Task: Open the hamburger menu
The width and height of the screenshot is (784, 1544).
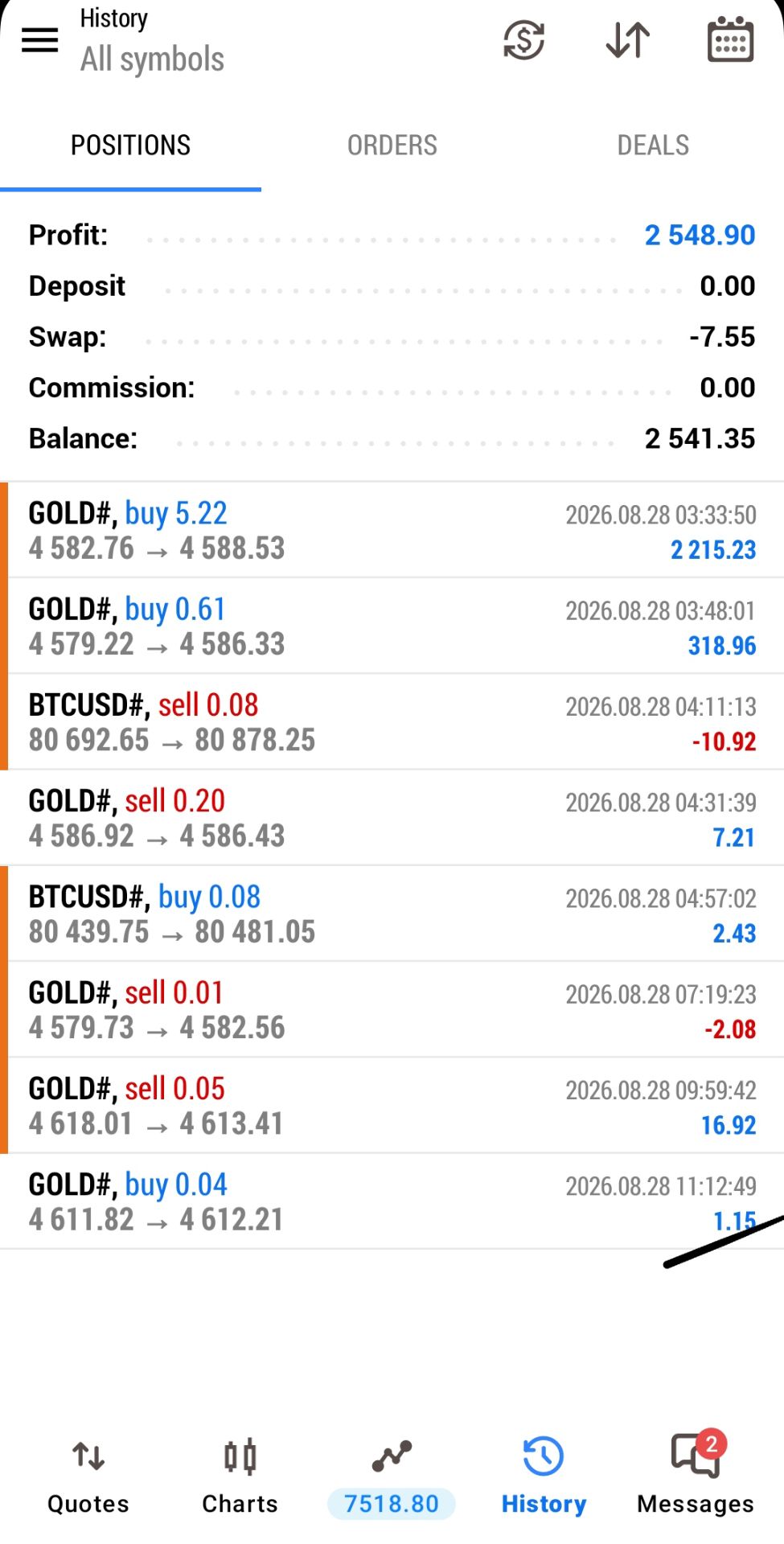Action: point(39,39)
